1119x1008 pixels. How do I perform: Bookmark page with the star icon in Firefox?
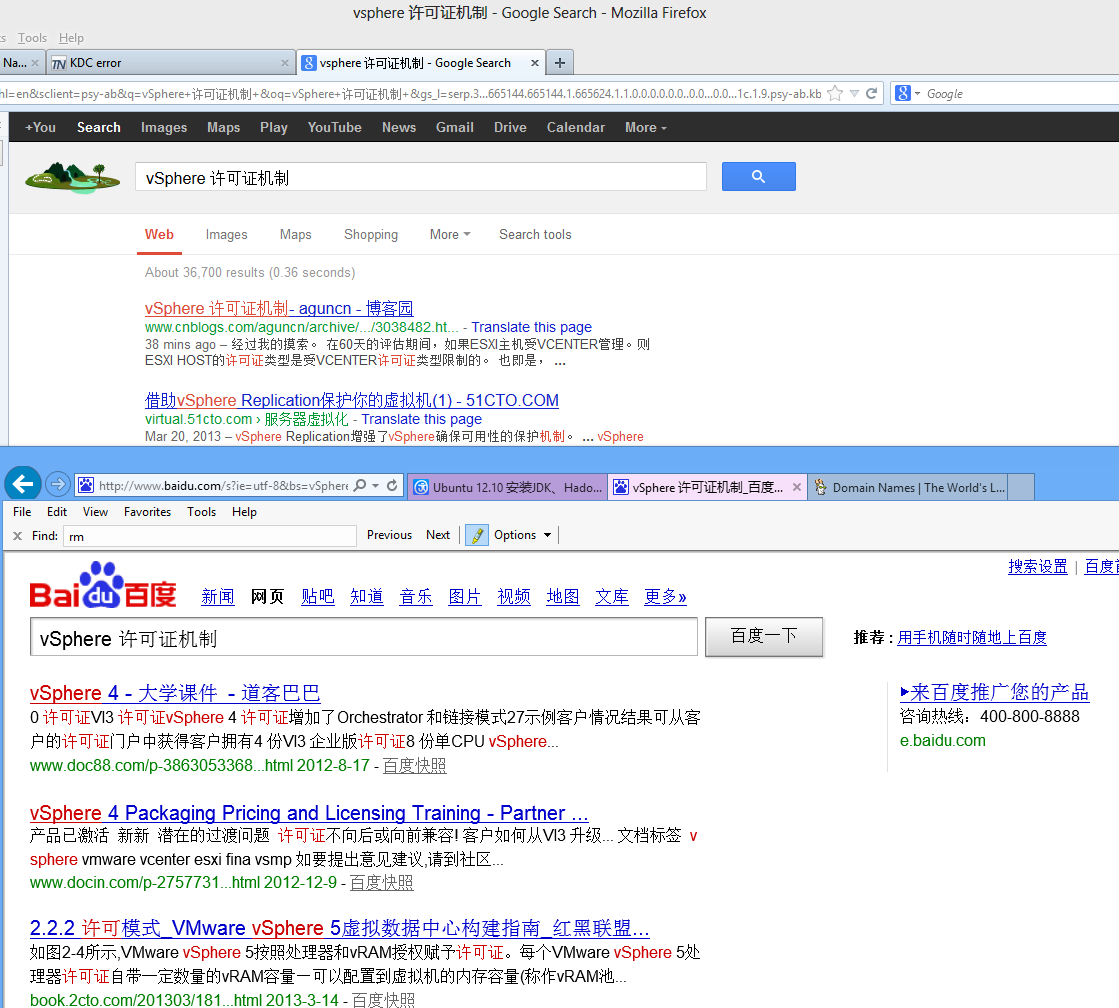click(835, 94)
